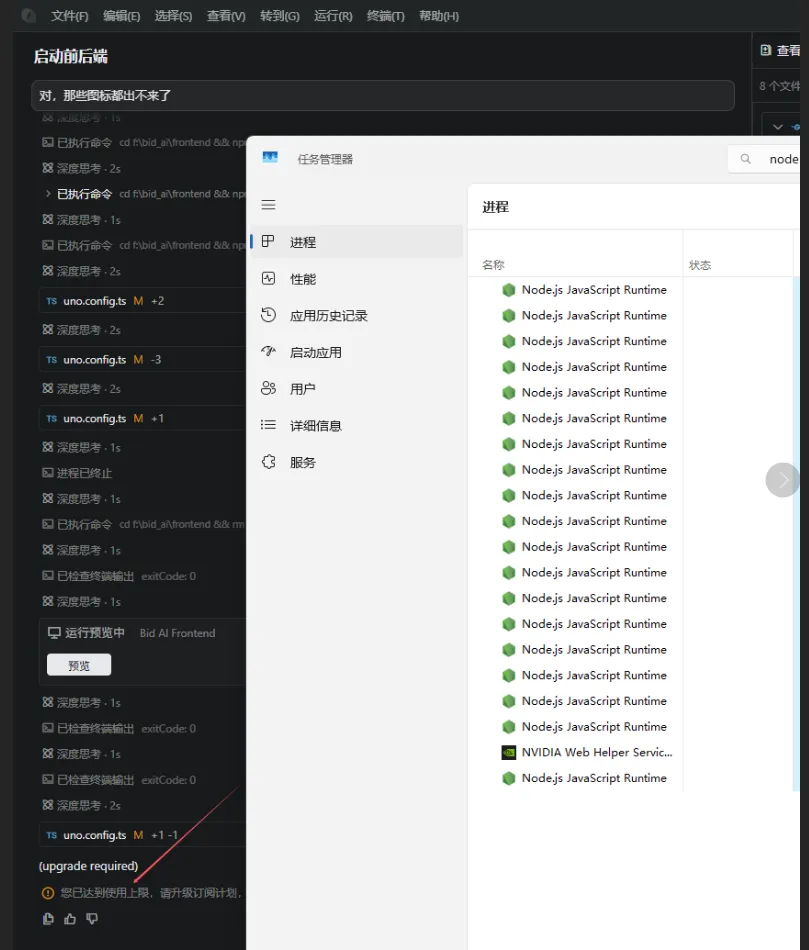Viewport: 809px width, 950px height.
Task: Open 应用历史记录 in the sidebar
Action: coord(328,316)
